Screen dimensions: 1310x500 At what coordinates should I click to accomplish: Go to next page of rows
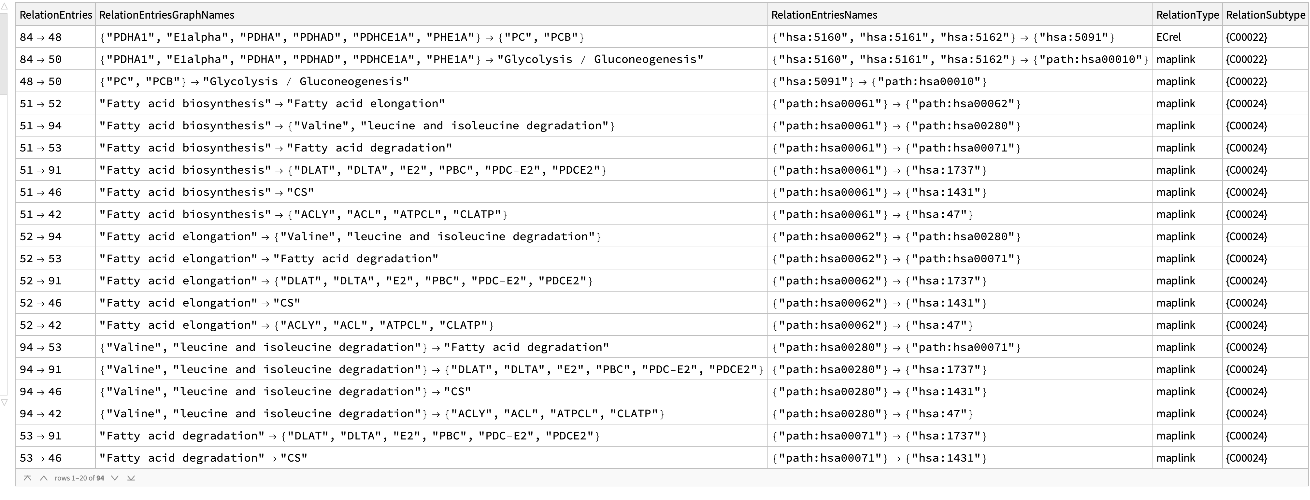coord(115,478)
